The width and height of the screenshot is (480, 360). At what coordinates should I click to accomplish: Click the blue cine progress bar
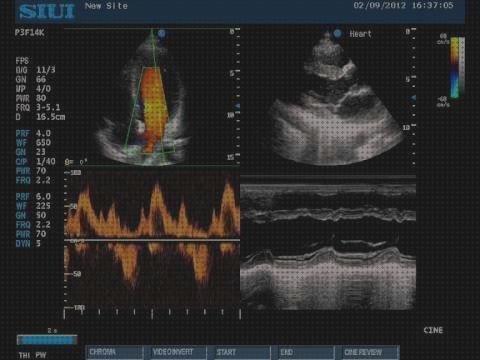[x=47, y=340]
